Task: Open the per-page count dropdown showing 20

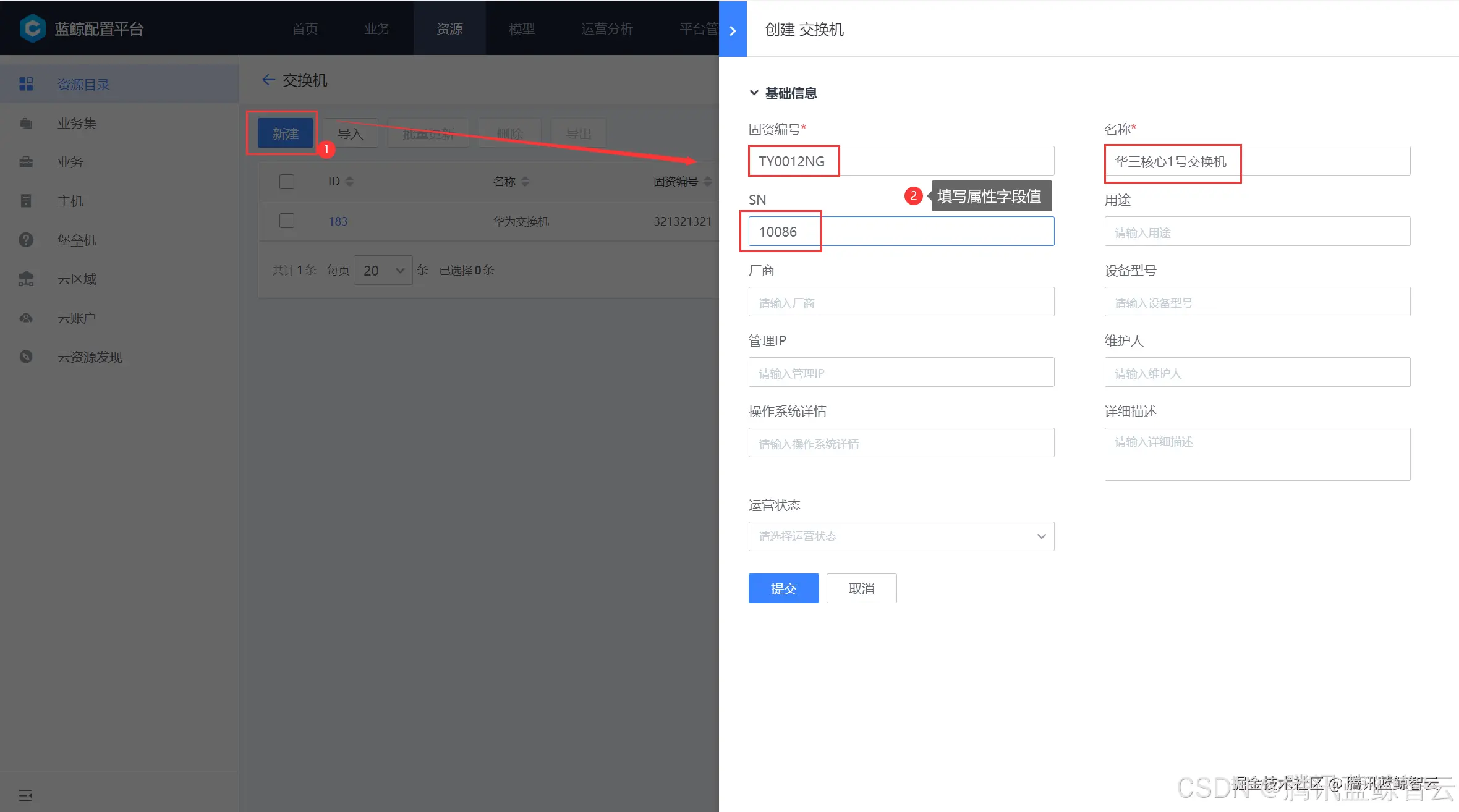Action: (383, 270)
